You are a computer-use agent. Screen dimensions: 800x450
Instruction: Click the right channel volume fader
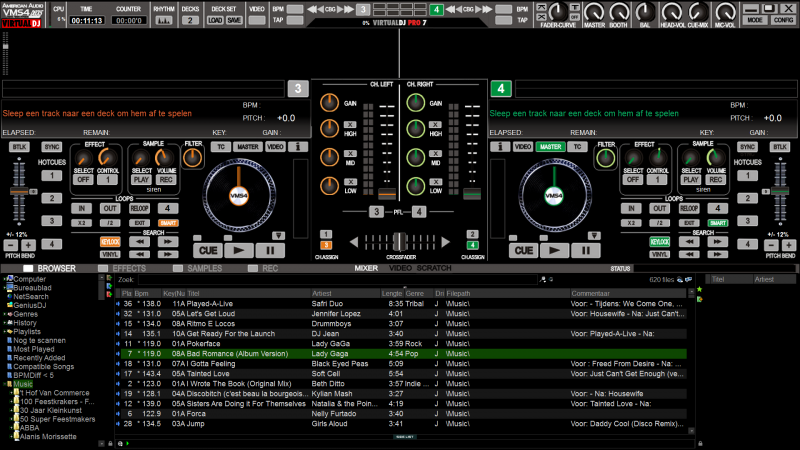tap(472, 194)
